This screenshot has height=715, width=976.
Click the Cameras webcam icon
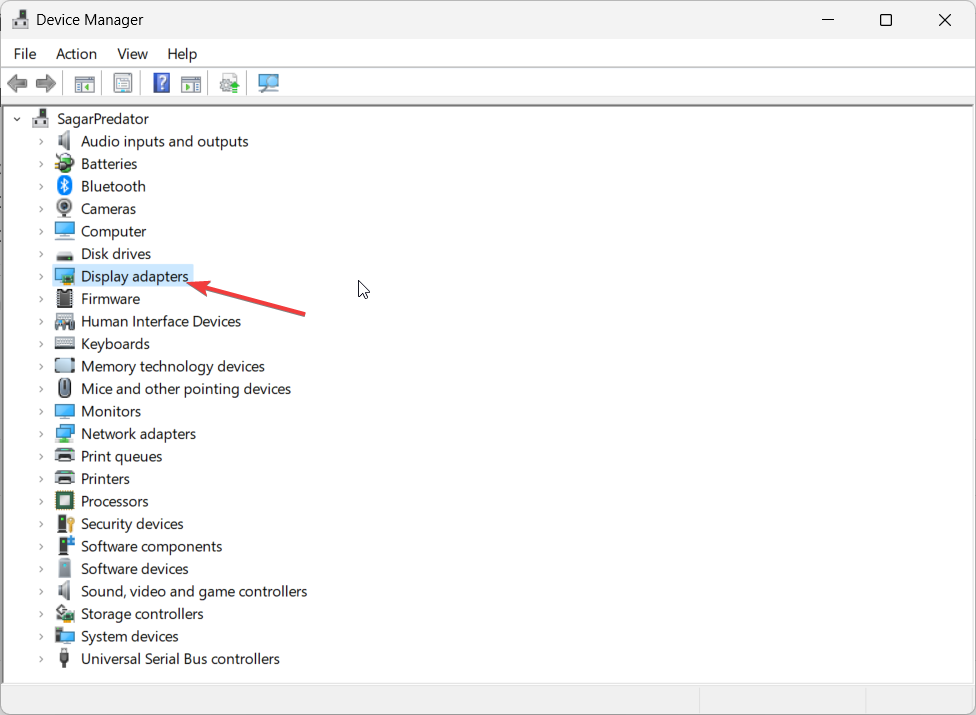(x=64, y=208)
